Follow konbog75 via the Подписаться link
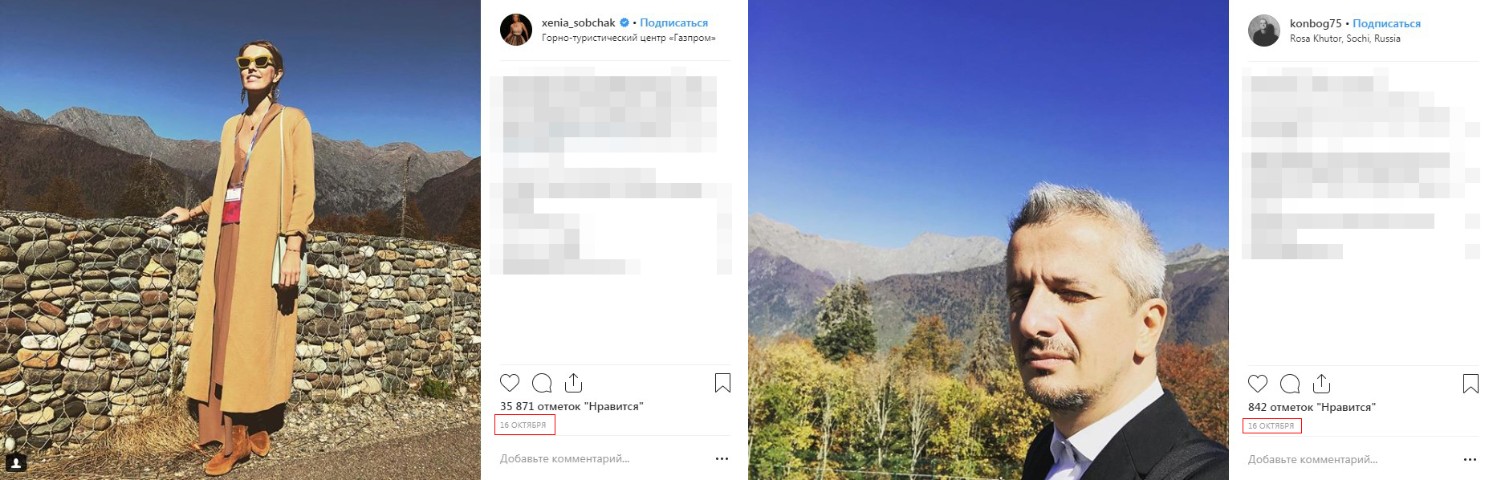1497x480 pixels. pos(1387,23)
